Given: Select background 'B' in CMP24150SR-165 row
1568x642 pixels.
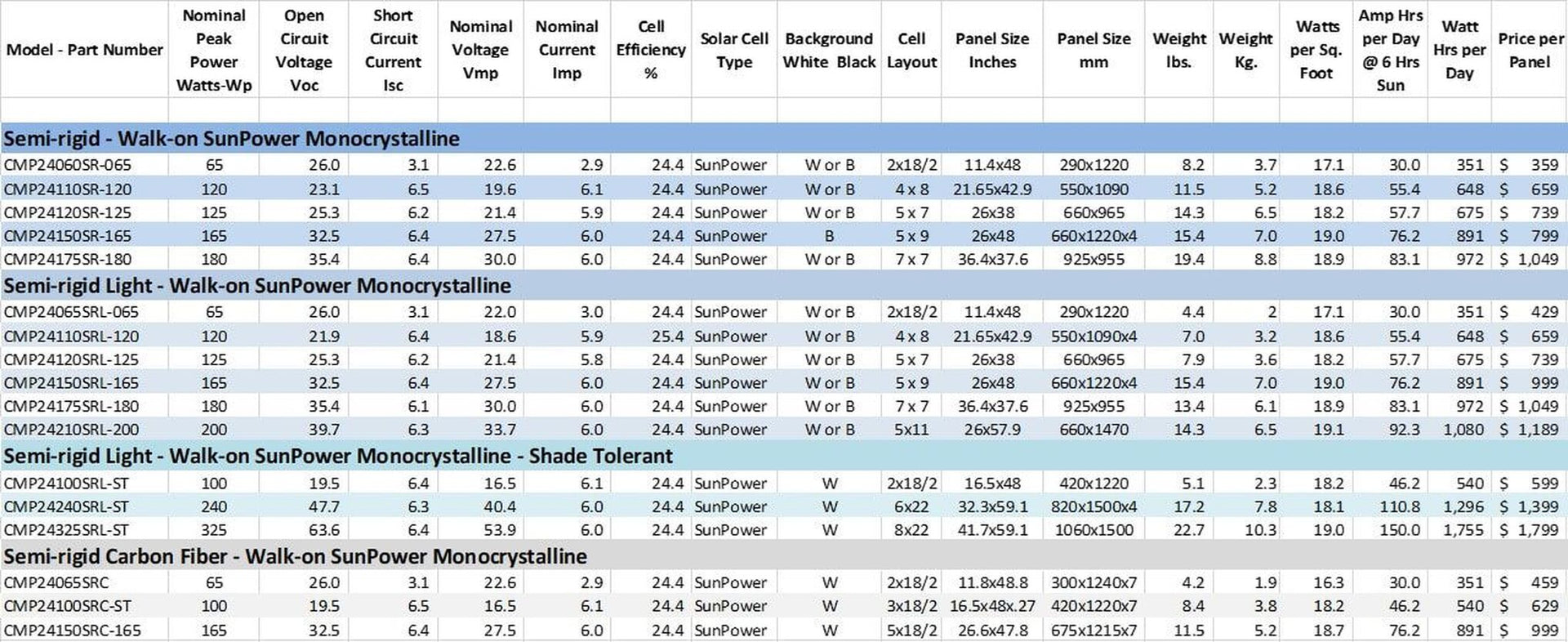Looking at the screenshot, I should tap(829, 236).
